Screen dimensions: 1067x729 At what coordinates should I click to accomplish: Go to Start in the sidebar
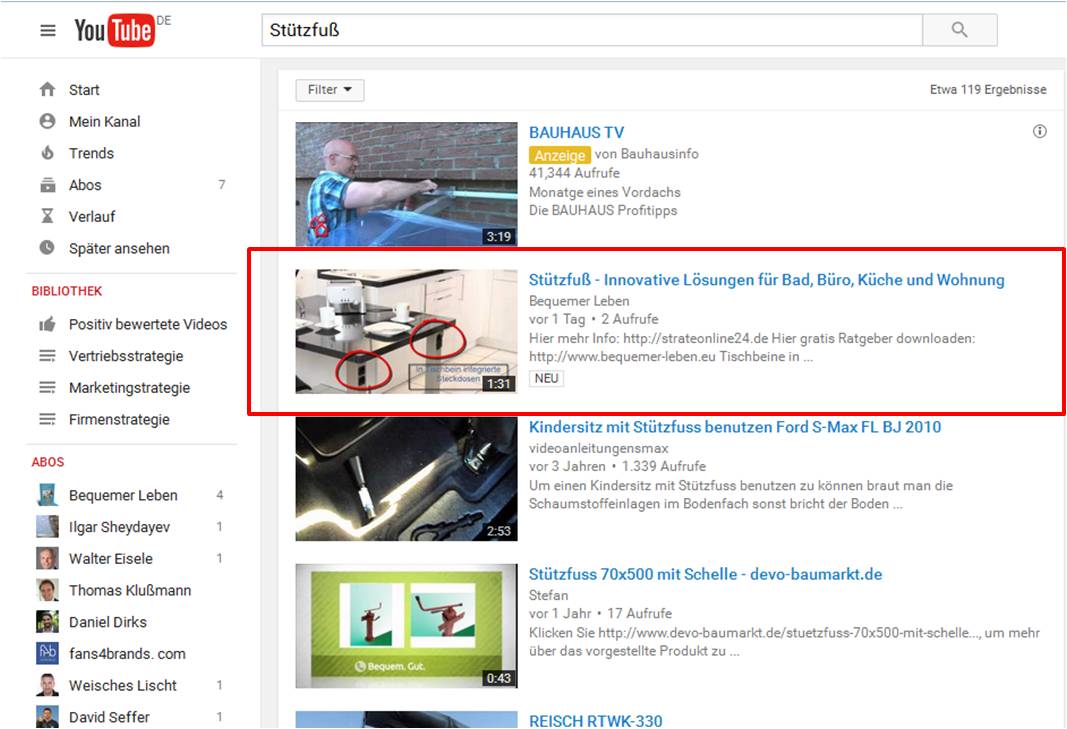(x=84, y=90)
